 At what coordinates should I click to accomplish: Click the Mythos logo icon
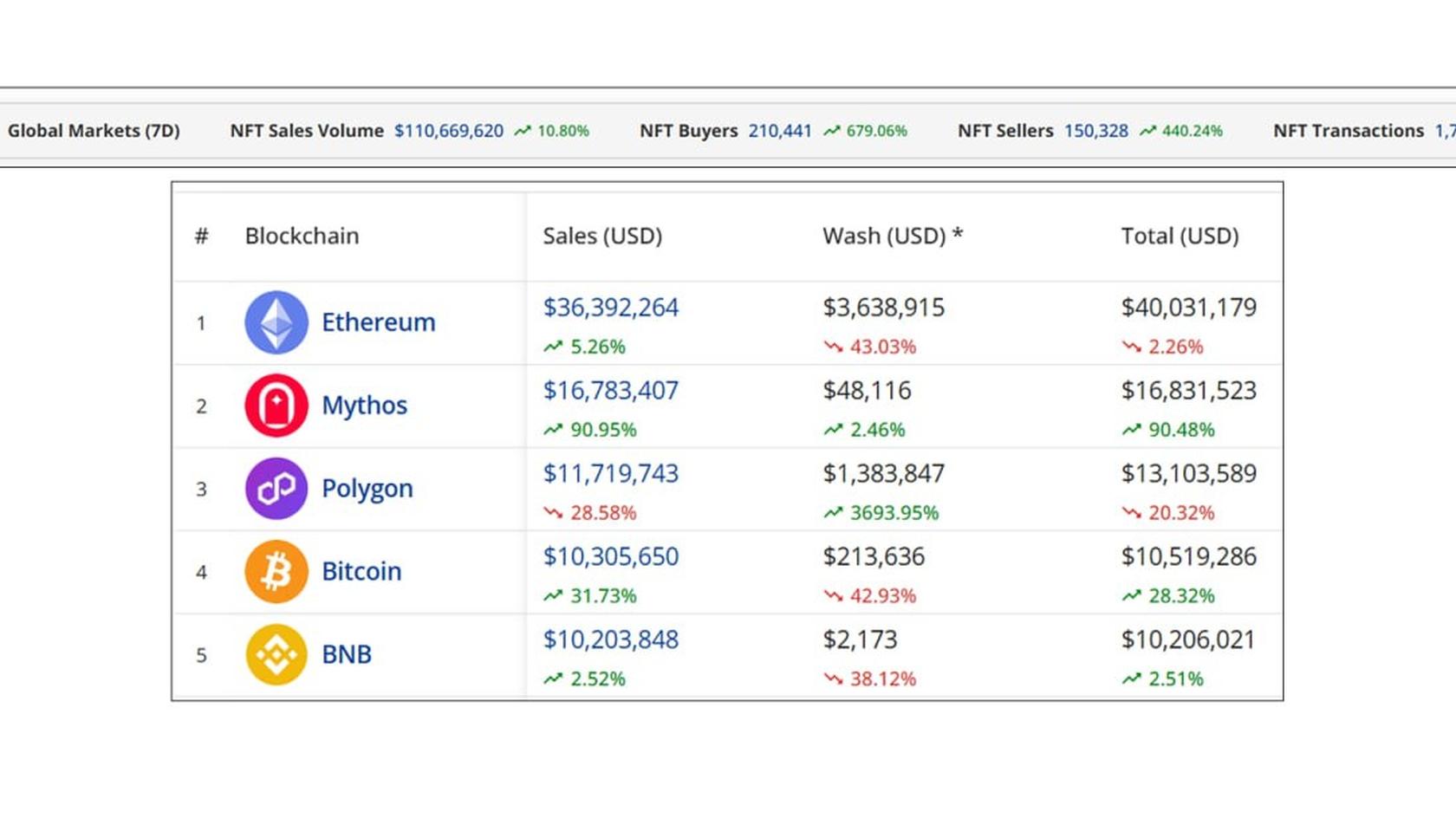point(276,406)
